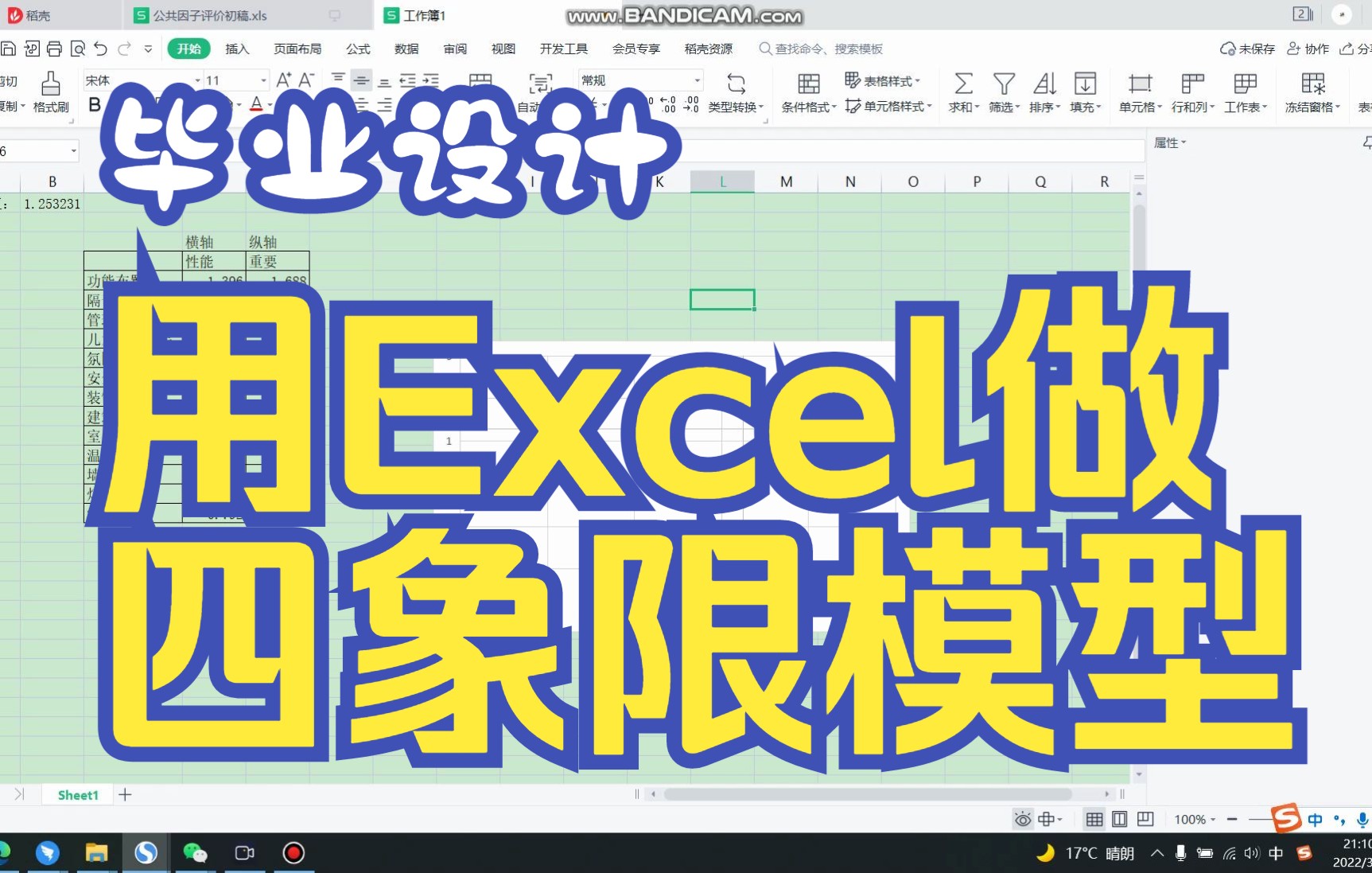The height and width of the screenshot is (873, 1372).
Task: Click the 未保存 unsaved cloud button
Action: pos(1247,49)
